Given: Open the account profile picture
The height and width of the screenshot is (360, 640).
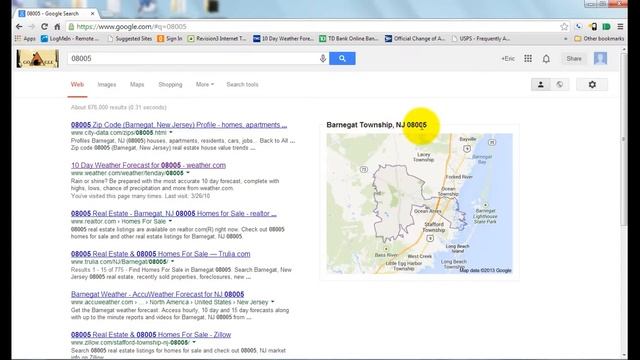Looking at the screenshot, I should click(600, 58).
